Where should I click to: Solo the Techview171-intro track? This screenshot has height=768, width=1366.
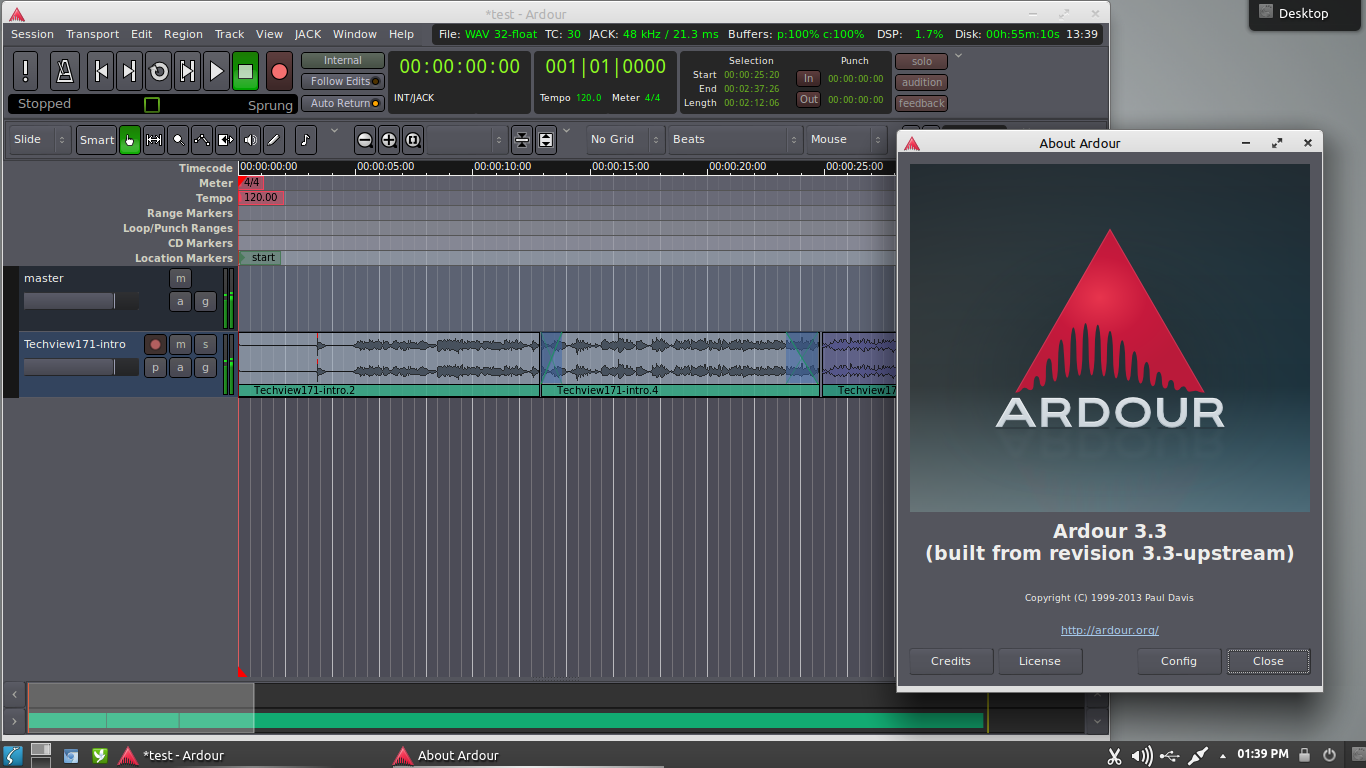205,344
